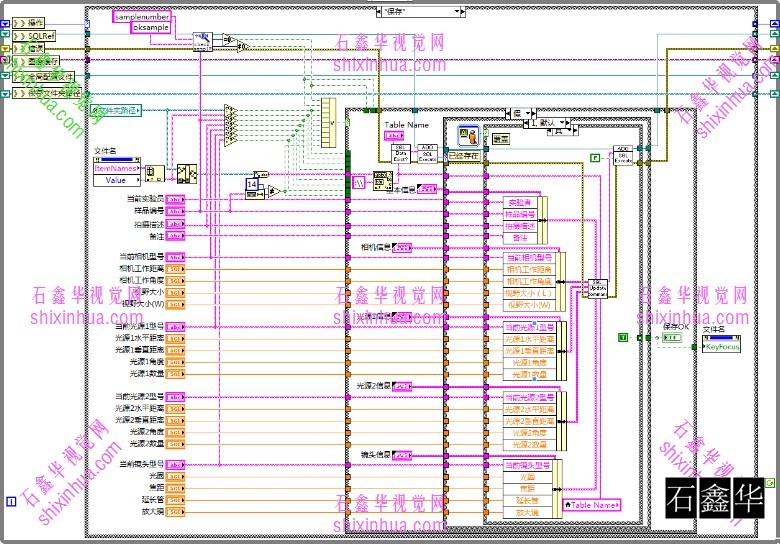Viewport: 780px width, 544px height.
Task: Select the one-button dialog icon
Action: (466, 137)
